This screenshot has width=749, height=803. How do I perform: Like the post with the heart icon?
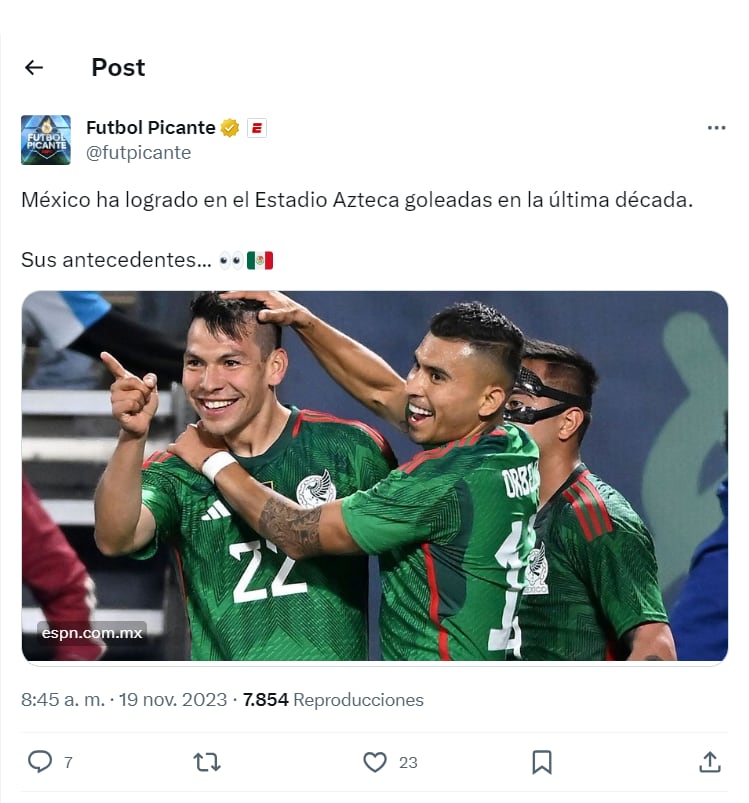(375, 762)
